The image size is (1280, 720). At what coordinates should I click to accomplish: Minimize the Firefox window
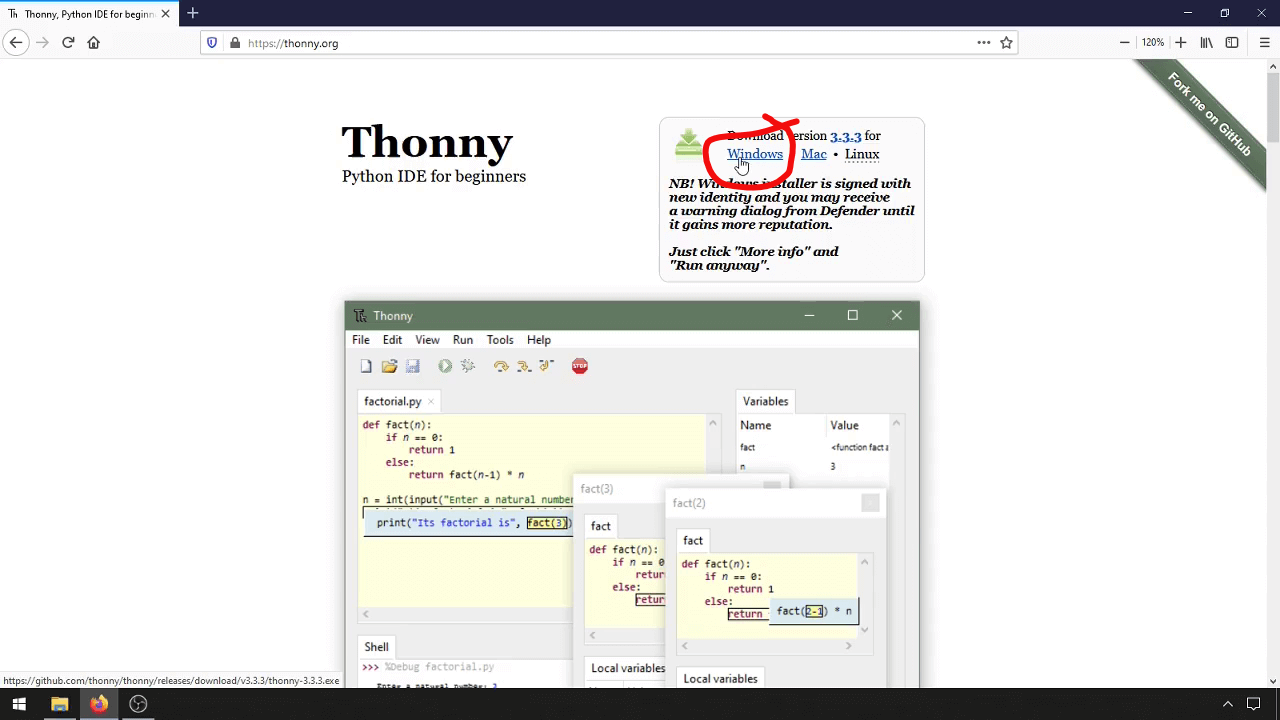[x=1187, y=13]
